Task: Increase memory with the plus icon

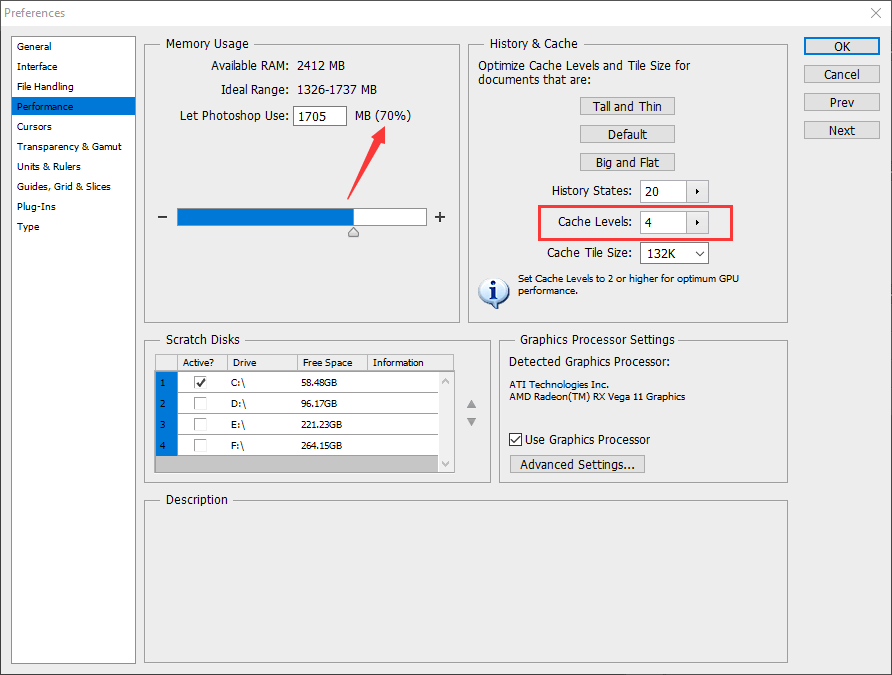Action: pos(440,217)
